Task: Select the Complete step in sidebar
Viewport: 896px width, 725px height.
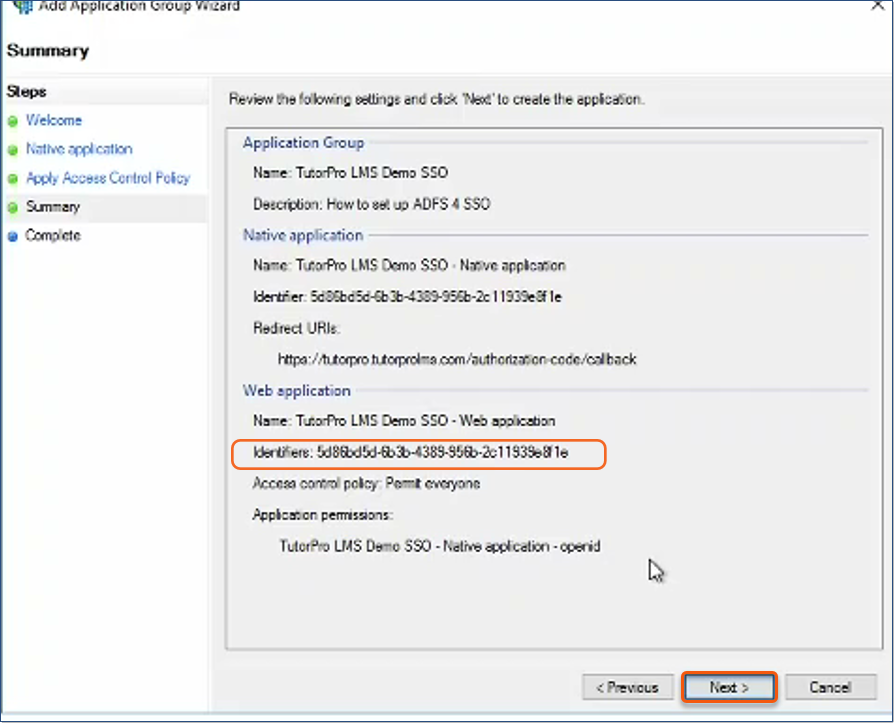Action: coord(53,235)
